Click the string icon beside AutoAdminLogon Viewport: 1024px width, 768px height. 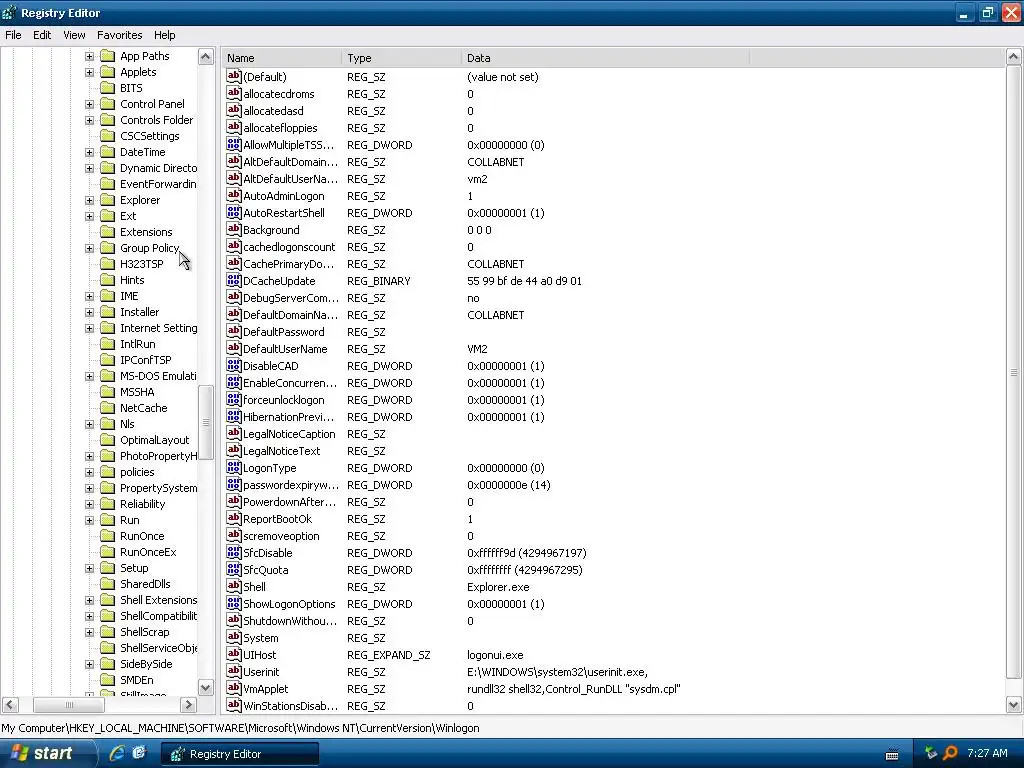(x=234, y=195)
